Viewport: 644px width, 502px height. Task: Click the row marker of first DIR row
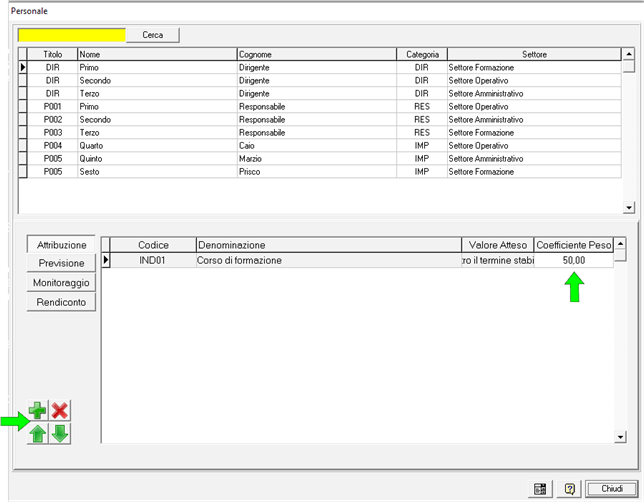click(x=23, y=67)
